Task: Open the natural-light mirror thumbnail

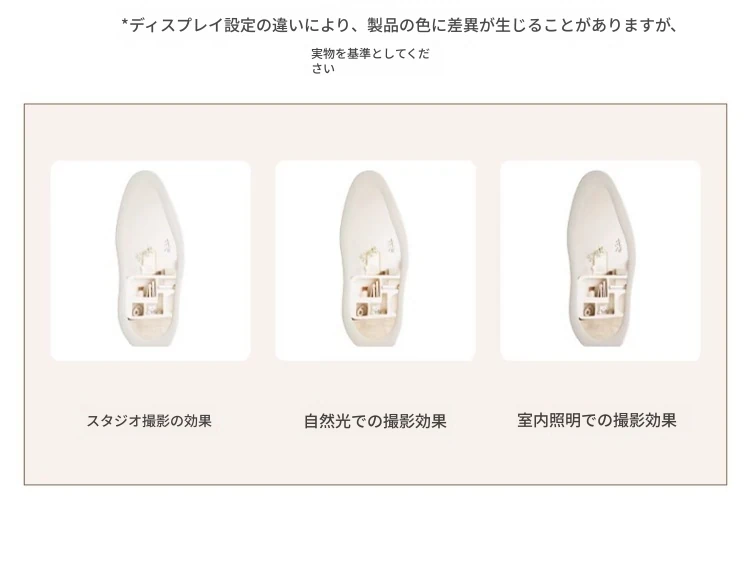Action: (x=375, y=261)
